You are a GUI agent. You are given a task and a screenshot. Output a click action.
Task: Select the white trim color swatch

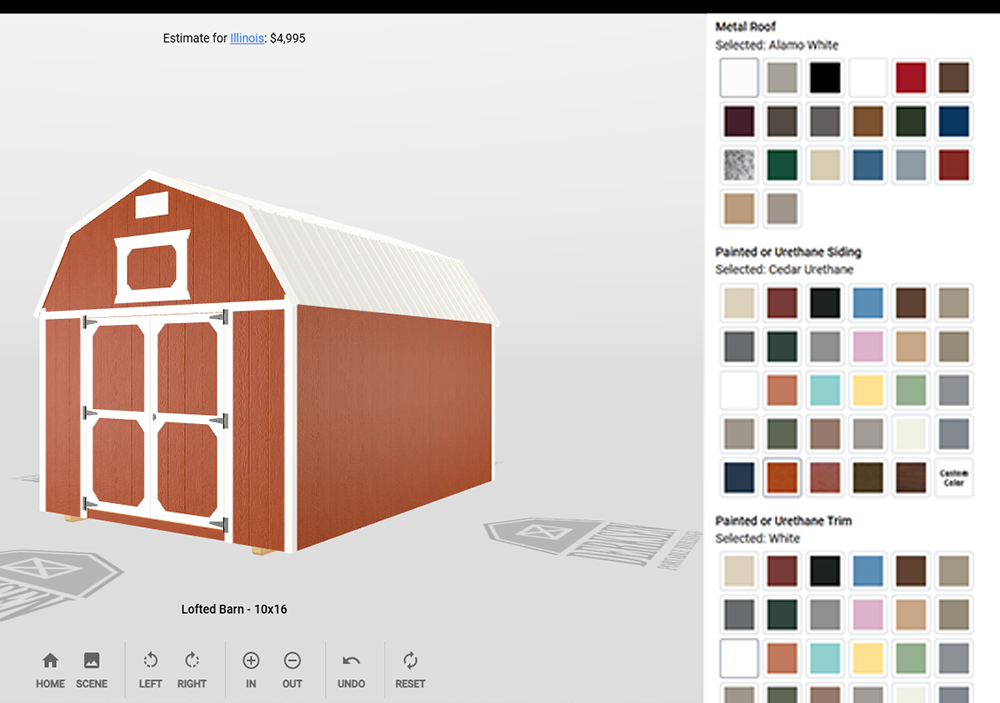pyautogui.click(x=739, y=658)
